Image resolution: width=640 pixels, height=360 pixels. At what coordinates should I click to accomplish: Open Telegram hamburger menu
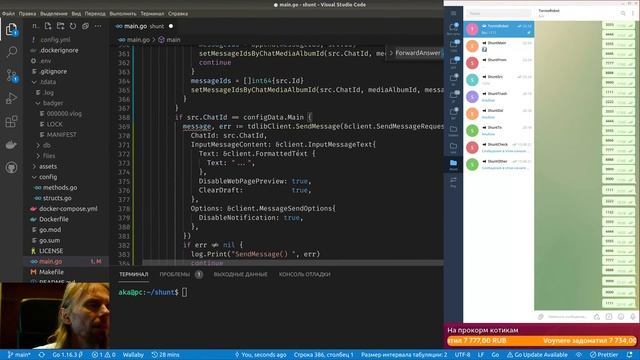(453, 13)
